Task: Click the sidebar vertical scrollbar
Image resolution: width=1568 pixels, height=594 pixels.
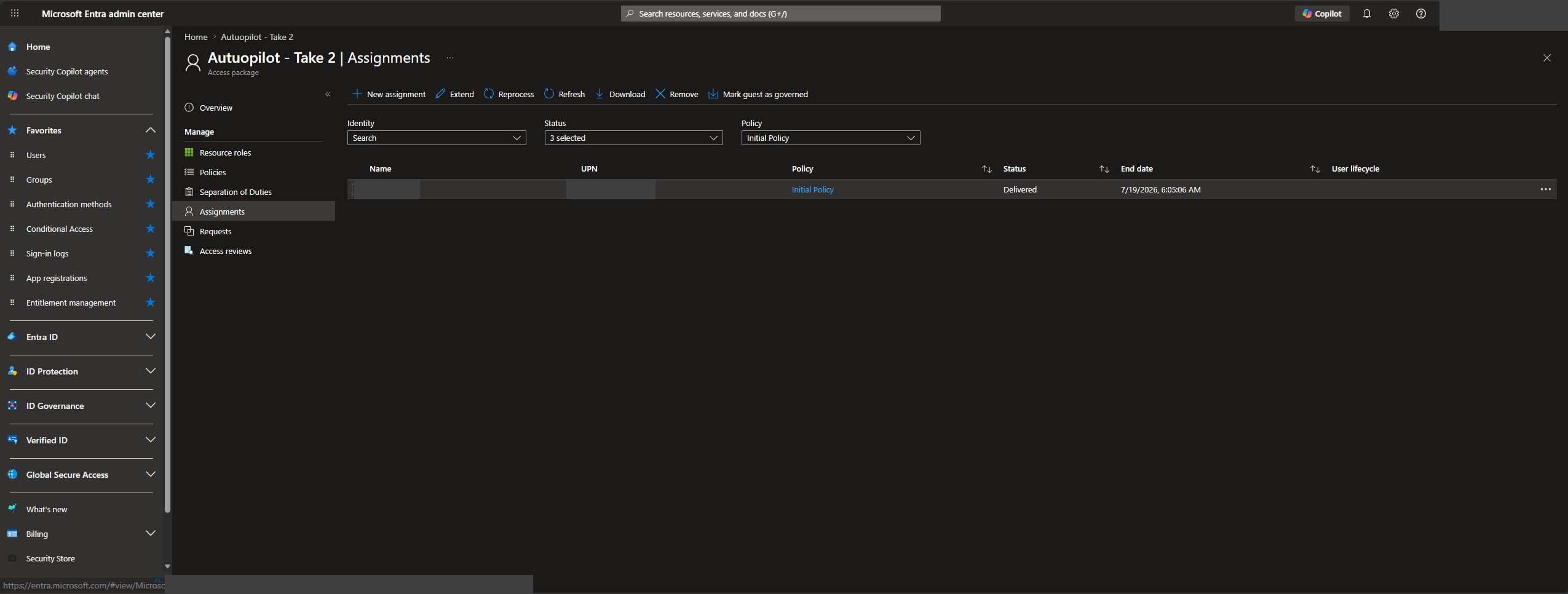Action: pyautogui.click(x=167, y=274)
